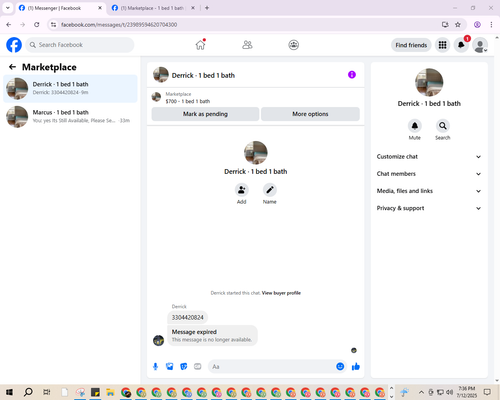Open Windows taskbar search
The width and height of the screenshot is (500, 400).
pos(28,392)
